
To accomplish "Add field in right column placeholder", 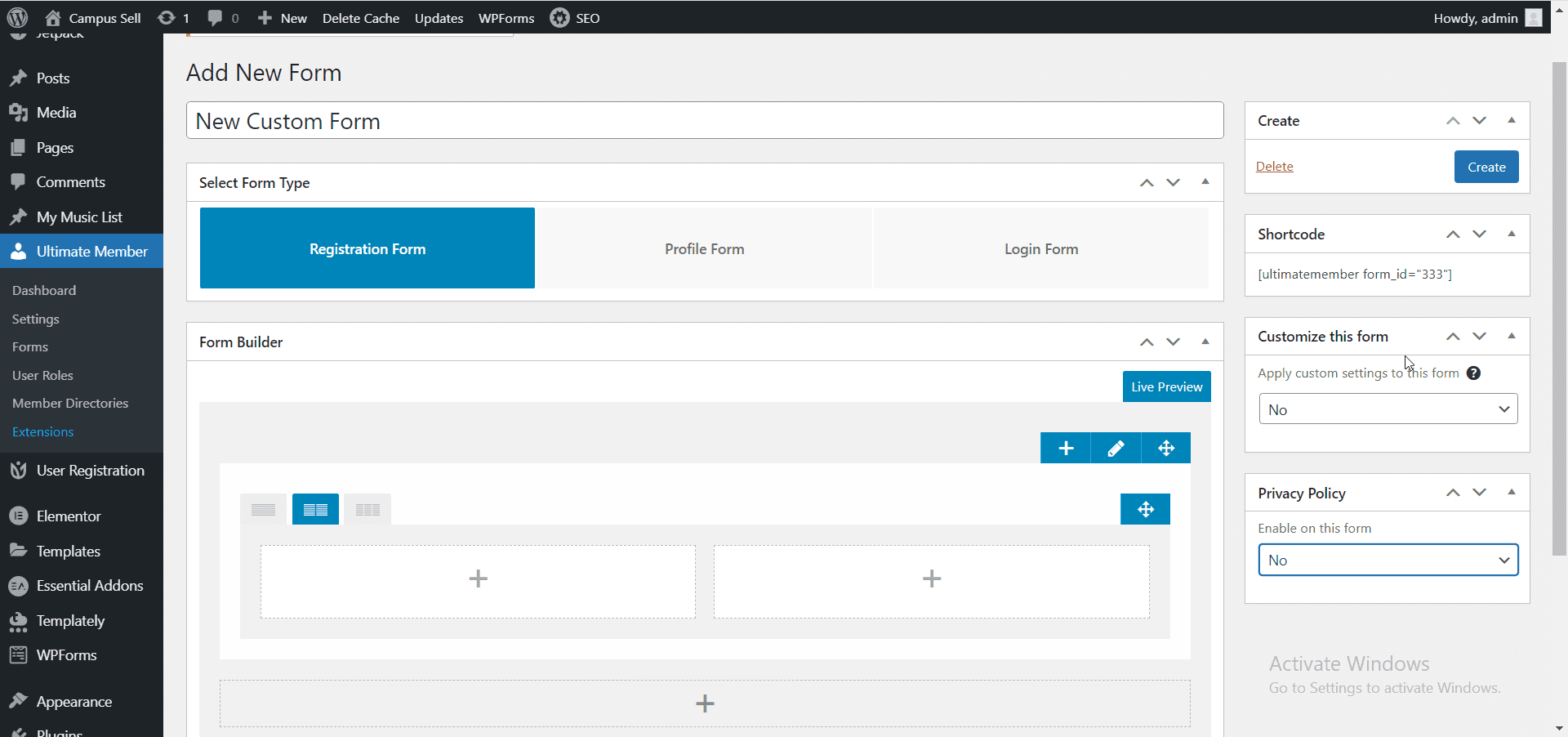I will pyautogui.click(x=932, y=581).
